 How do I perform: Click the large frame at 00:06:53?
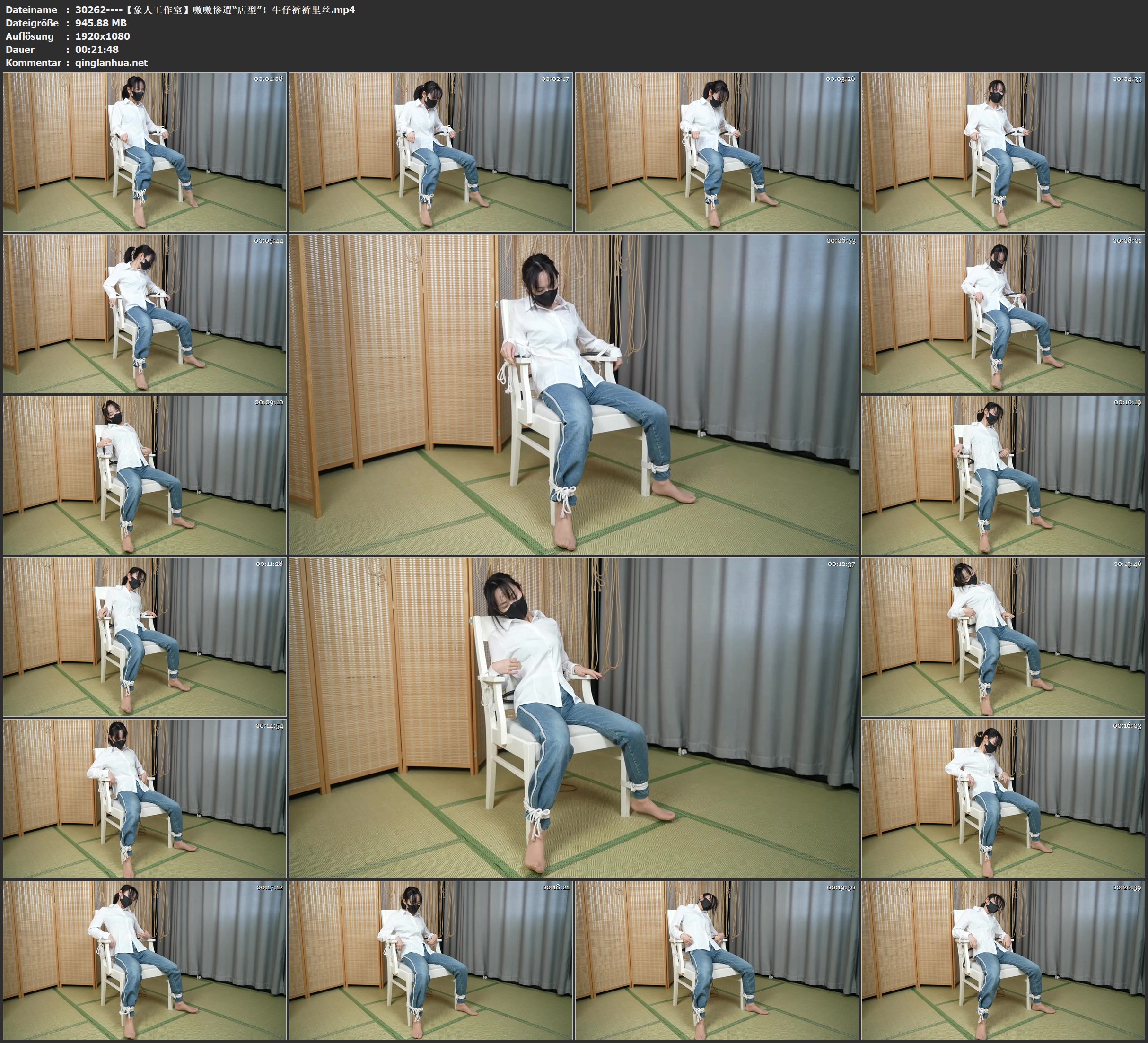click(573, 394)
